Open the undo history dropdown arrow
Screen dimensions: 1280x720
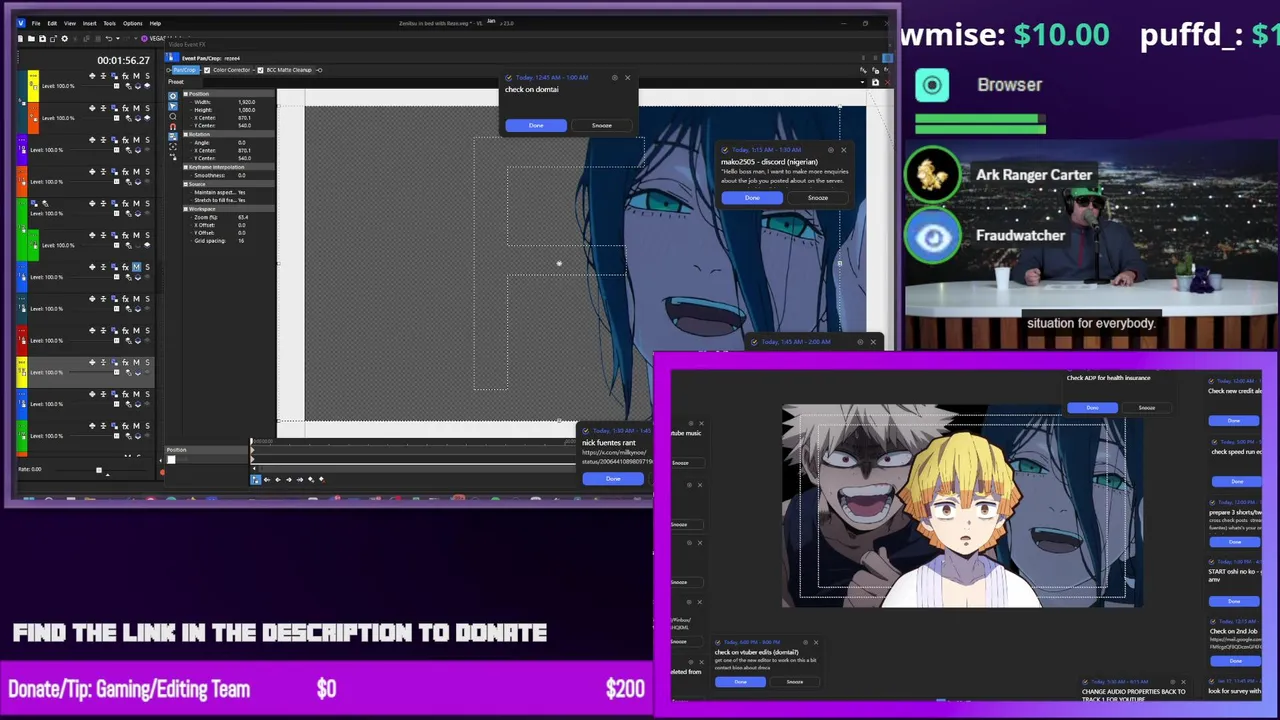[118, 38]
